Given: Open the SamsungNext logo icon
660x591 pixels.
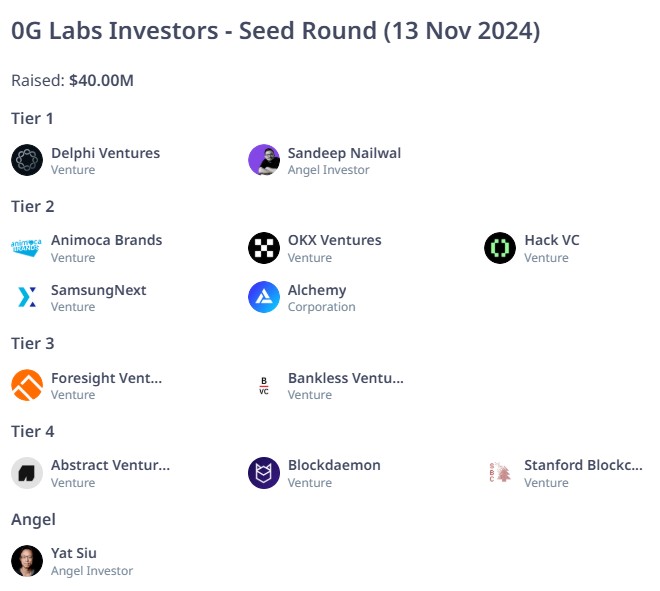Looking at the screenshot, I should click(27, 297).
